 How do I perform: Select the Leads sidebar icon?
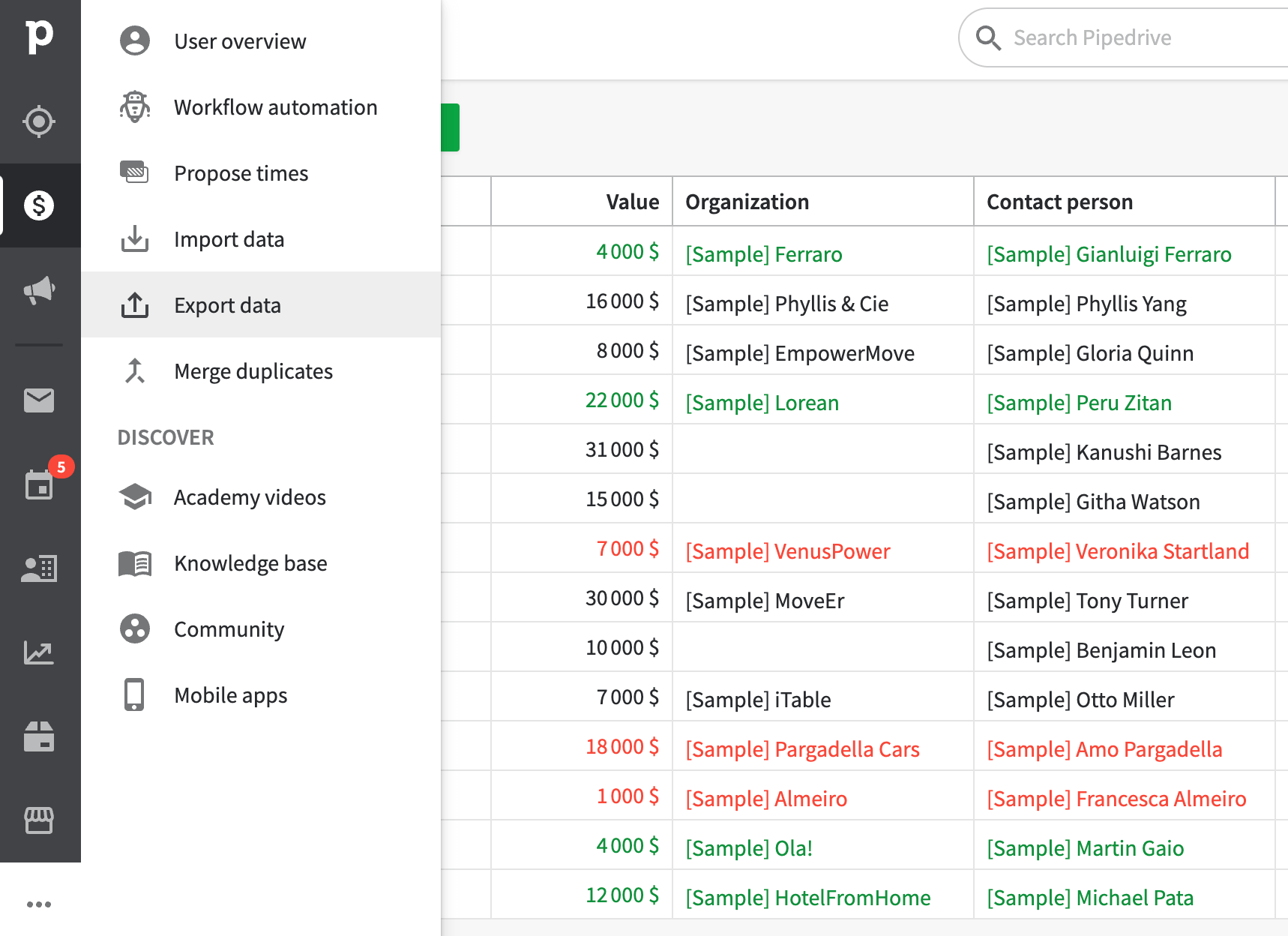tap(38, 121)
